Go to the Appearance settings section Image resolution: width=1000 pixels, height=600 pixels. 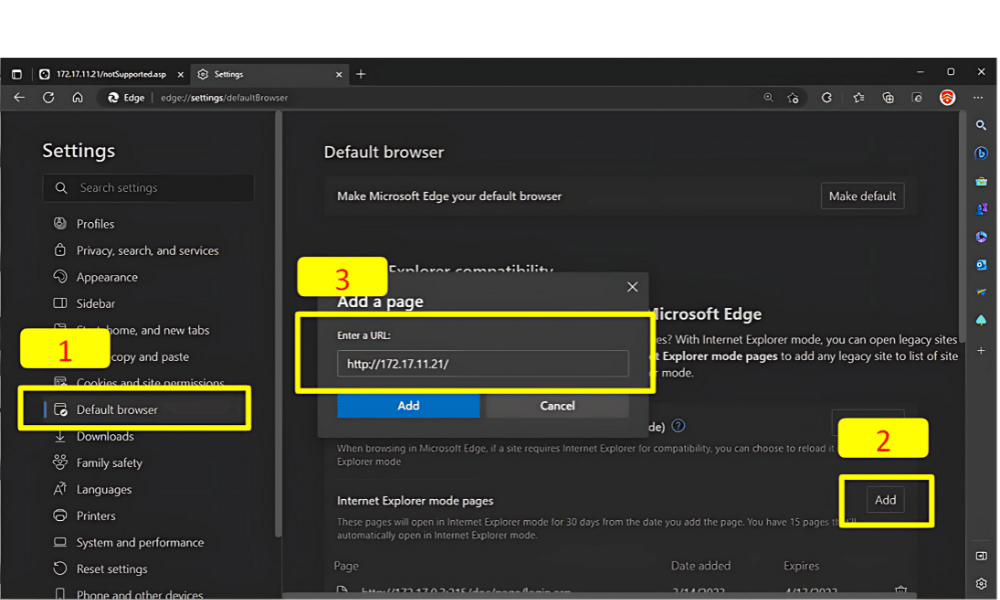pos(107,277)
